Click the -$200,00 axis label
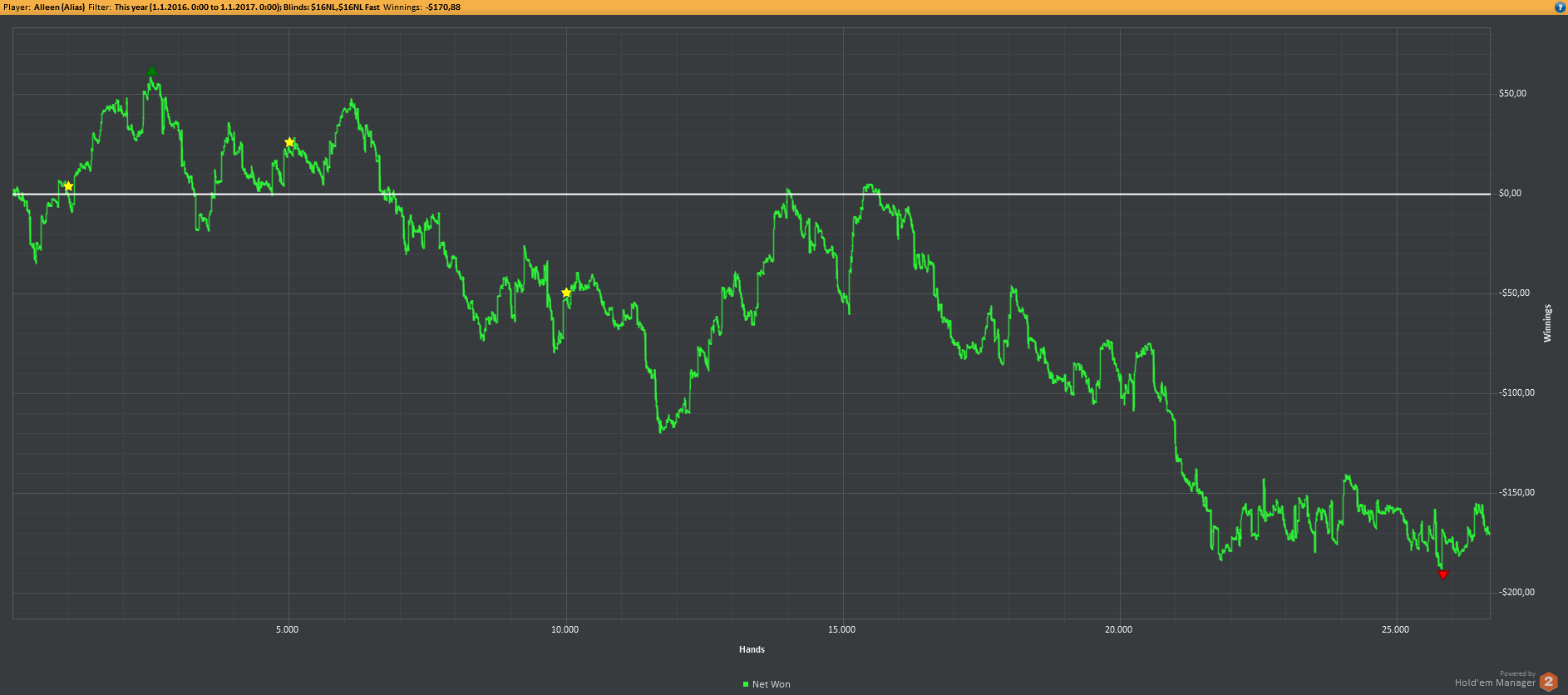1568x695 pixels. tap(1516, 592)
